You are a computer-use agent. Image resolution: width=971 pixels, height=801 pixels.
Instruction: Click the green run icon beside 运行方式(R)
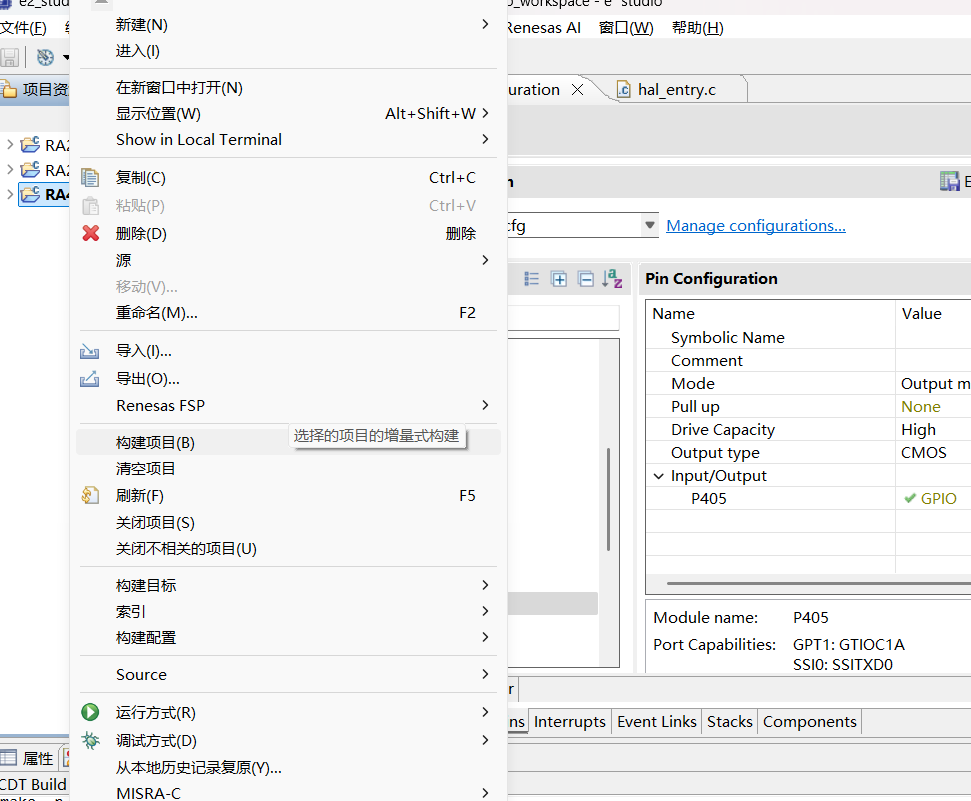point(90,712)
